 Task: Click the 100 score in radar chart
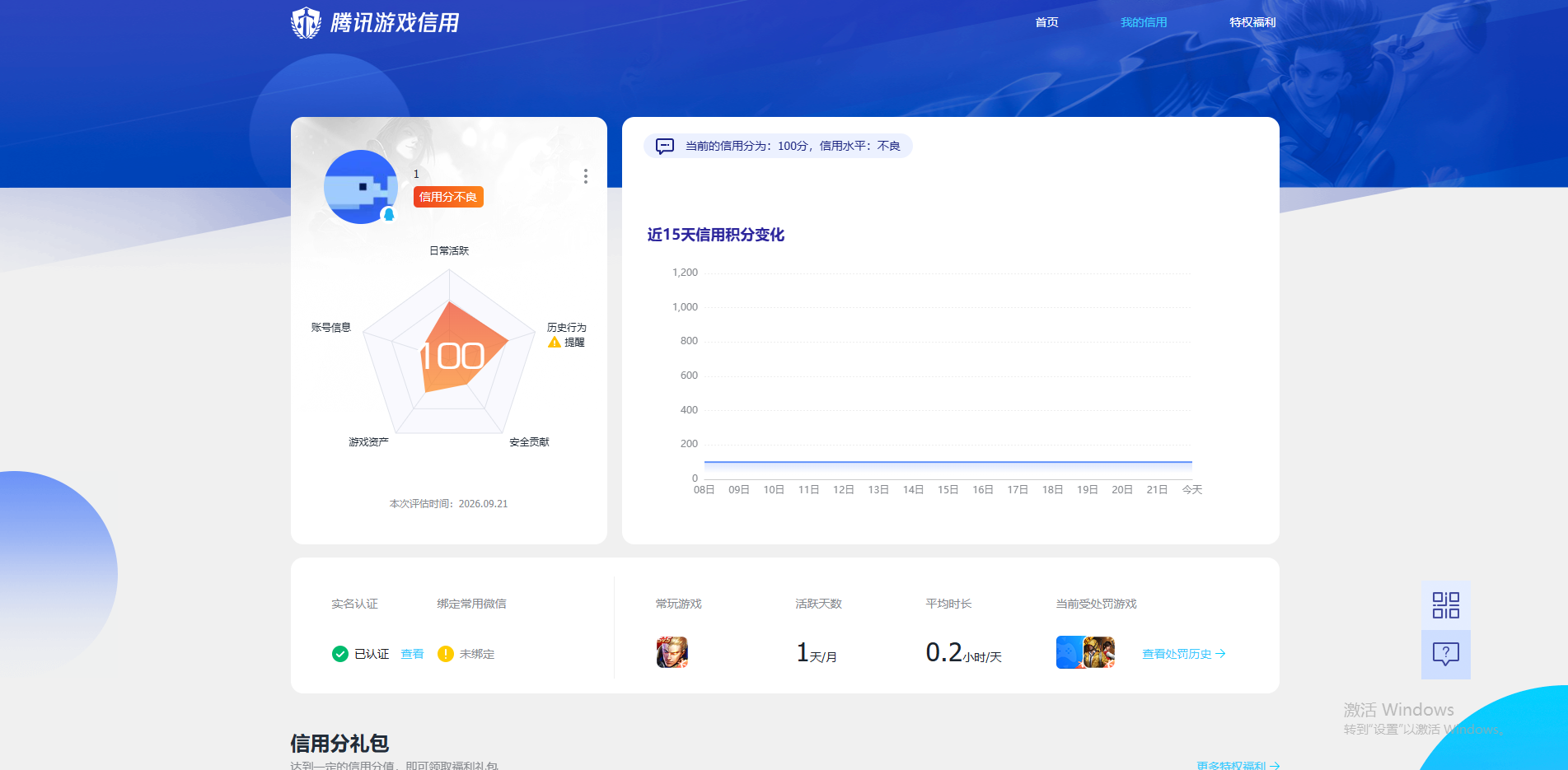tap(452, 357)
